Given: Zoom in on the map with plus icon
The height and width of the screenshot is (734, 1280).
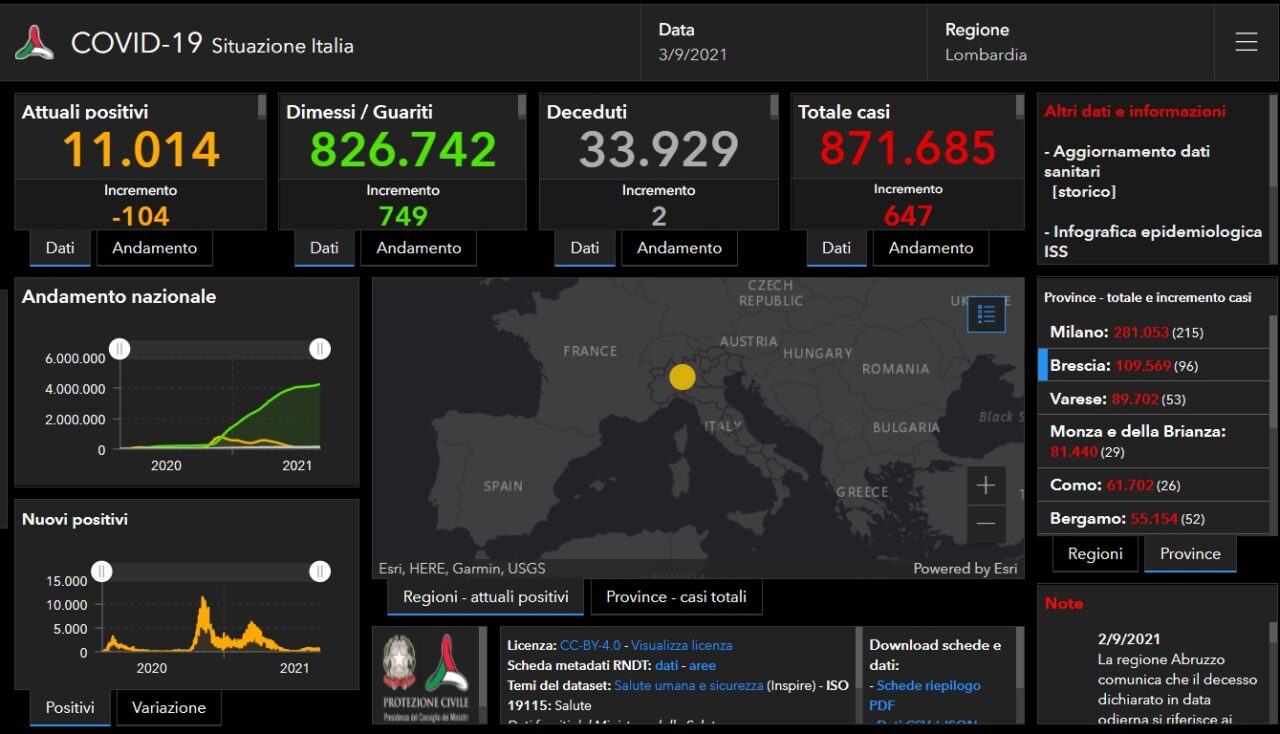Looking at the screenshot, I should (986, 485).
